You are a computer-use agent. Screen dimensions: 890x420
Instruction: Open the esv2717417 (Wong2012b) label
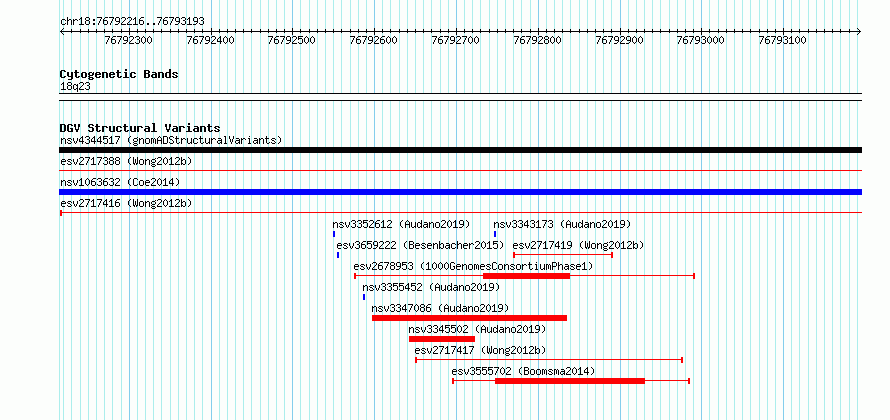pyautogui.click(x=480, y=350)
